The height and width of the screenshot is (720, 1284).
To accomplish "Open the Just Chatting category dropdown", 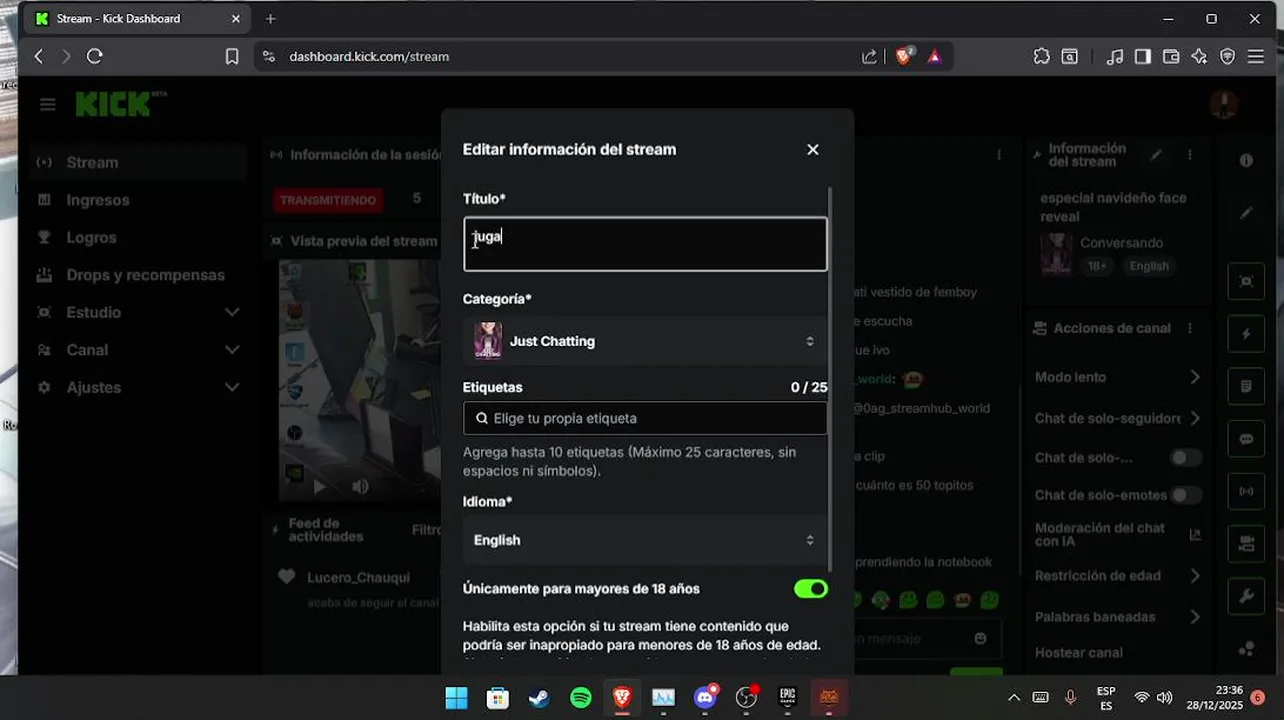I will click(645, 341).
